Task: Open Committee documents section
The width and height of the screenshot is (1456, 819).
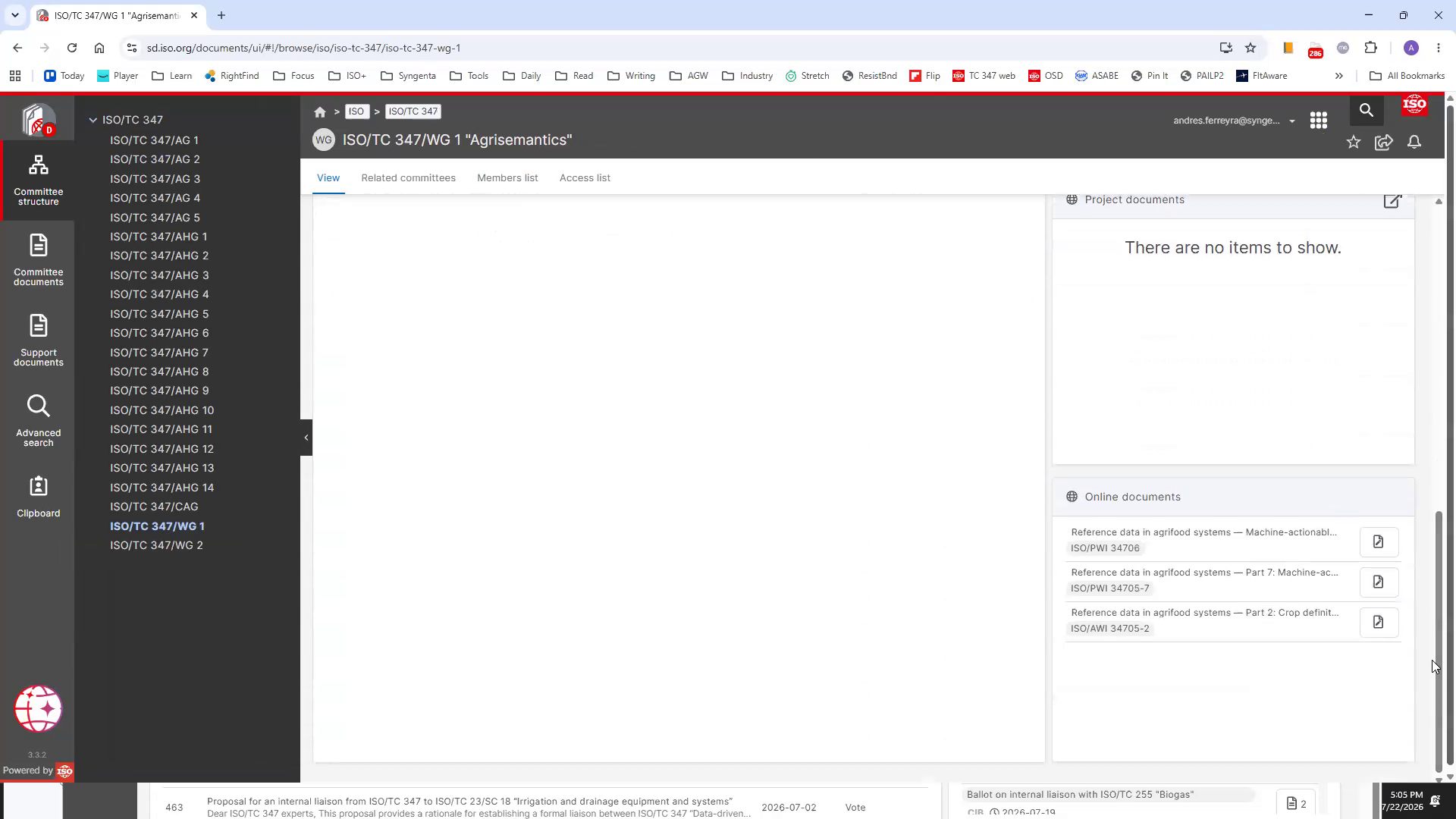Action: click(38, 260)
